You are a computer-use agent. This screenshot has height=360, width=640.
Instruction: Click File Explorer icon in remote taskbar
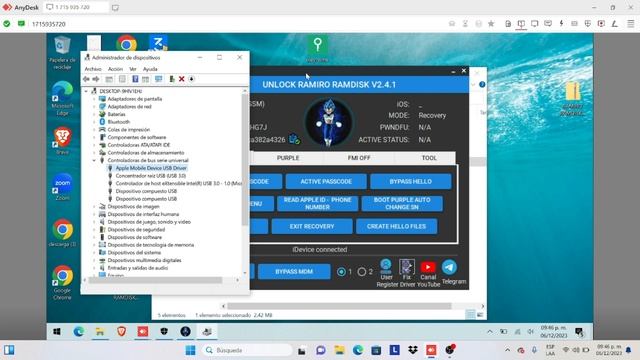pos(100,331)
